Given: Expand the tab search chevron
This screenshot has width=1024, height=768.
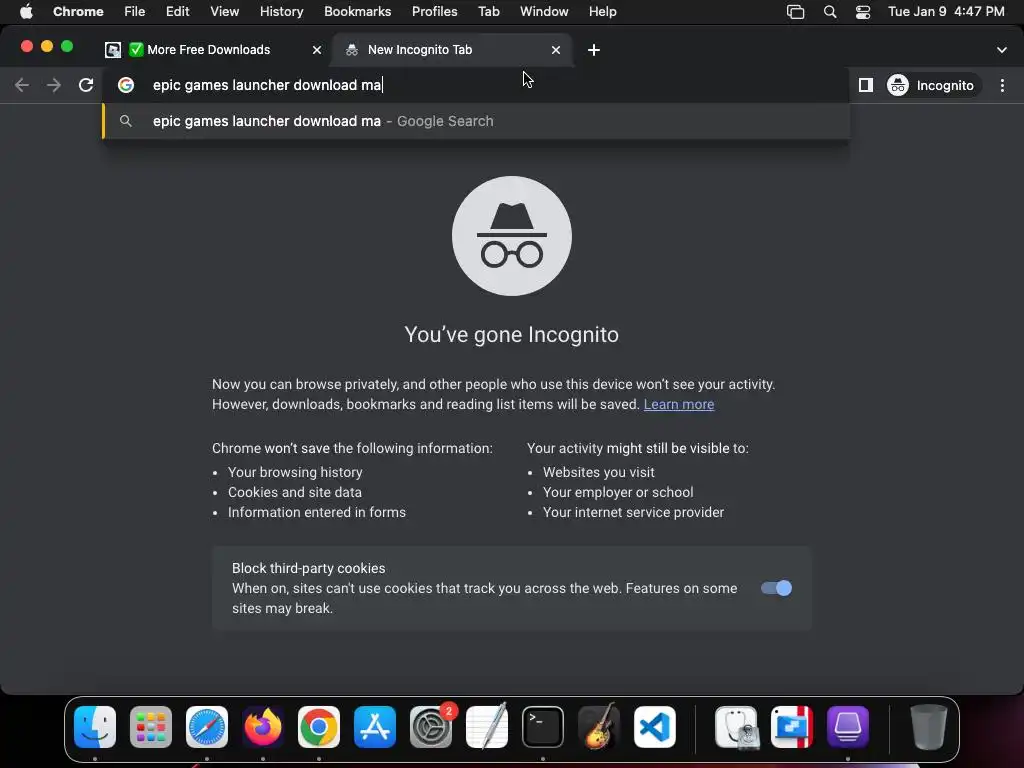Looking at the screenshot, I should pos(1001,50).
